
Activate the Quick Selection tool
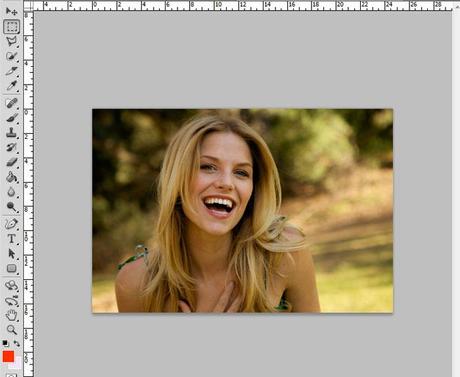point(11,56)
